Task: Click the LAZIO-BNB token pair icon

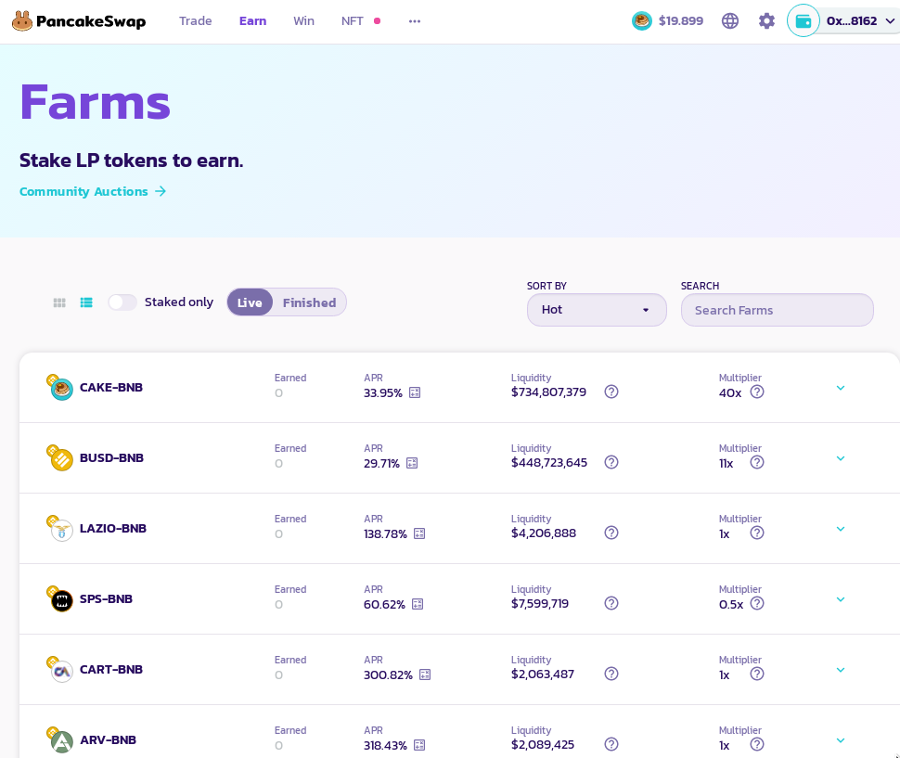Action: pos(60,529)
